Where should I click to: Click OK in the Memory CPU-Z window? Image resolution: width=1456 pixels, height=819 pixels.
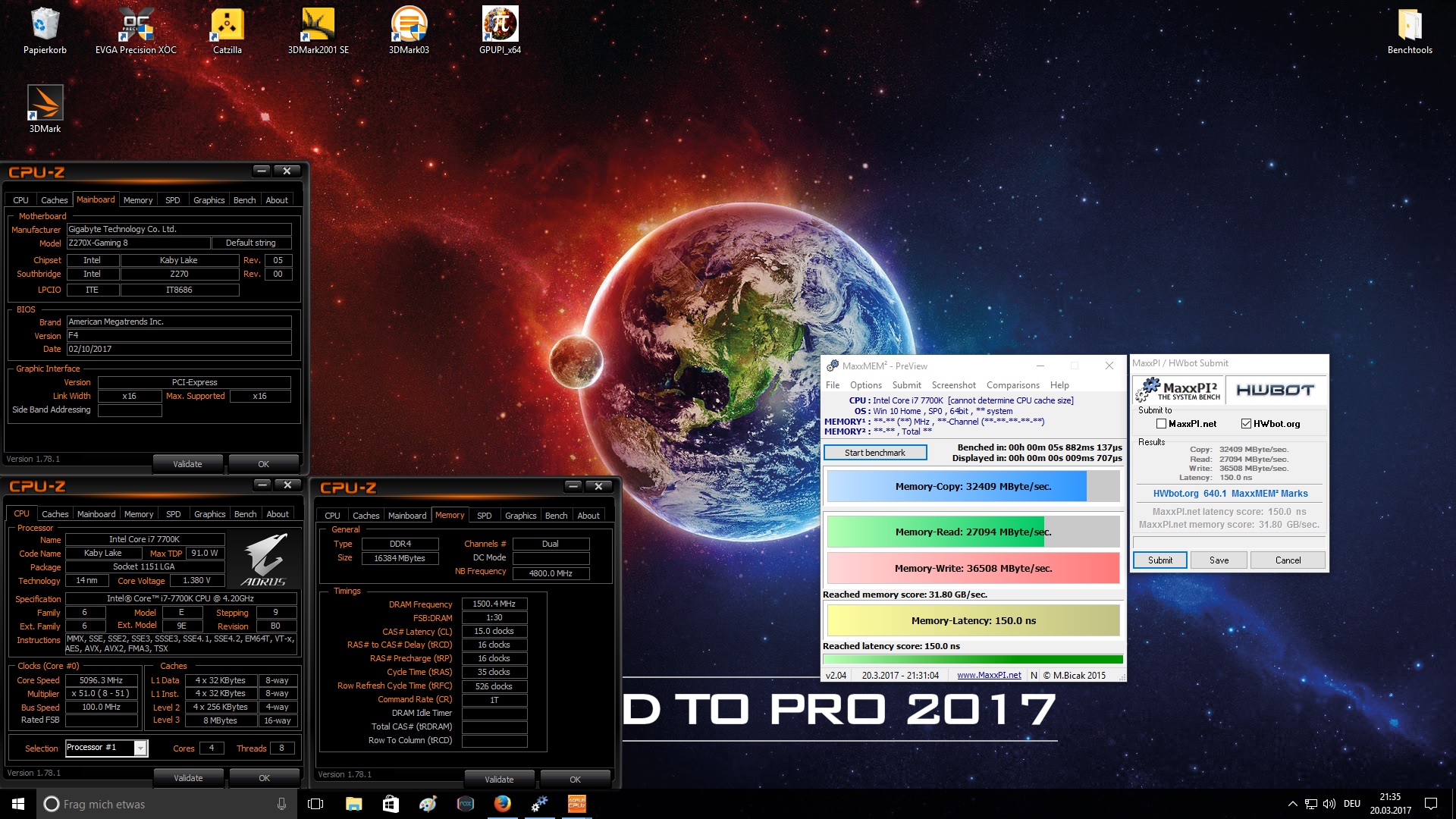pyautogui.click(x=576, y=780)
